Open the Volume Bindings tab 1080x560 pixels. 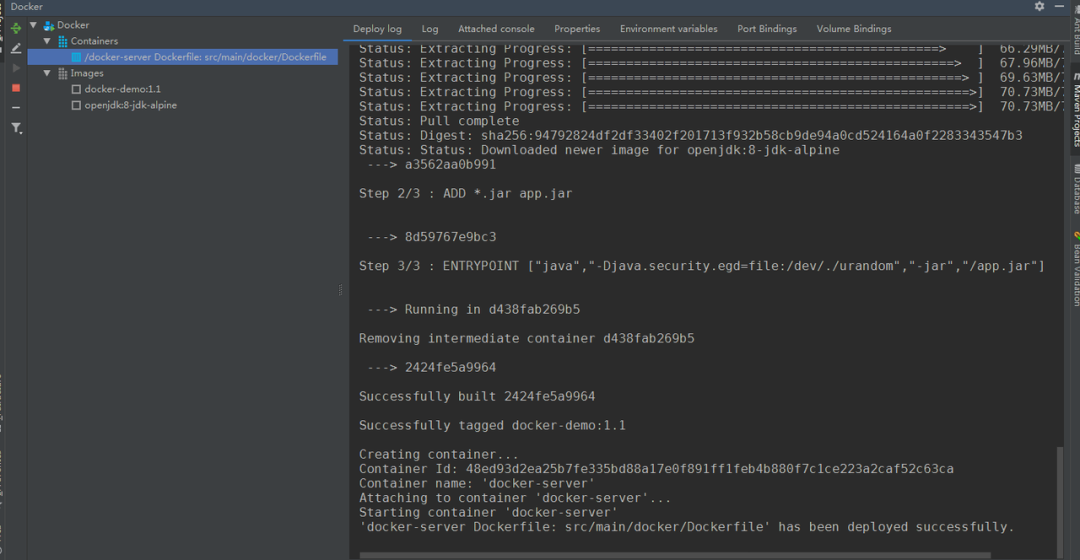tap(854, 29)
